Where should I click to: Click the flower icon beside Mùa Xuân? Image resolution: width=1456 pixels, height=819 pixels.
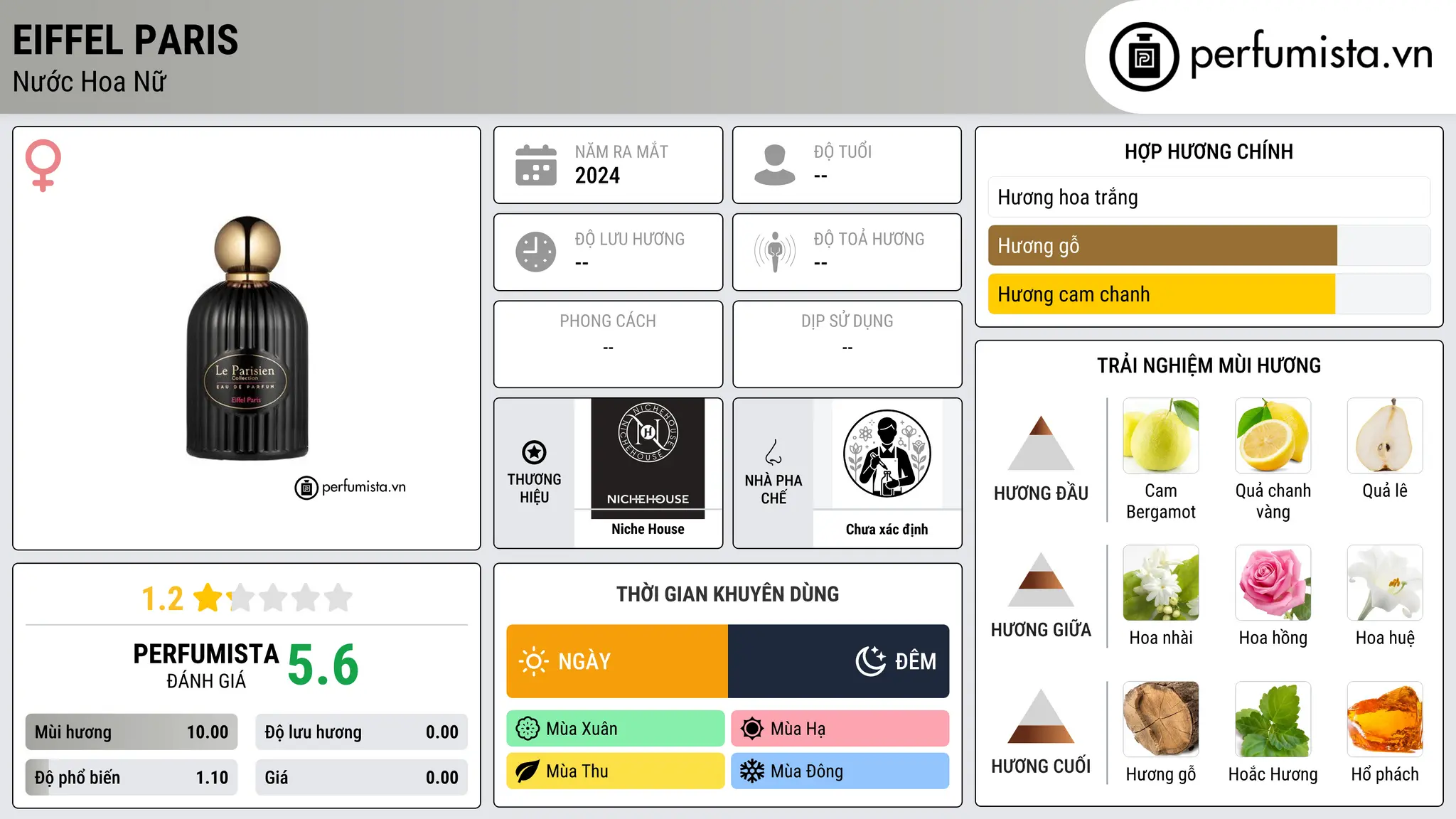coord(528,729)
